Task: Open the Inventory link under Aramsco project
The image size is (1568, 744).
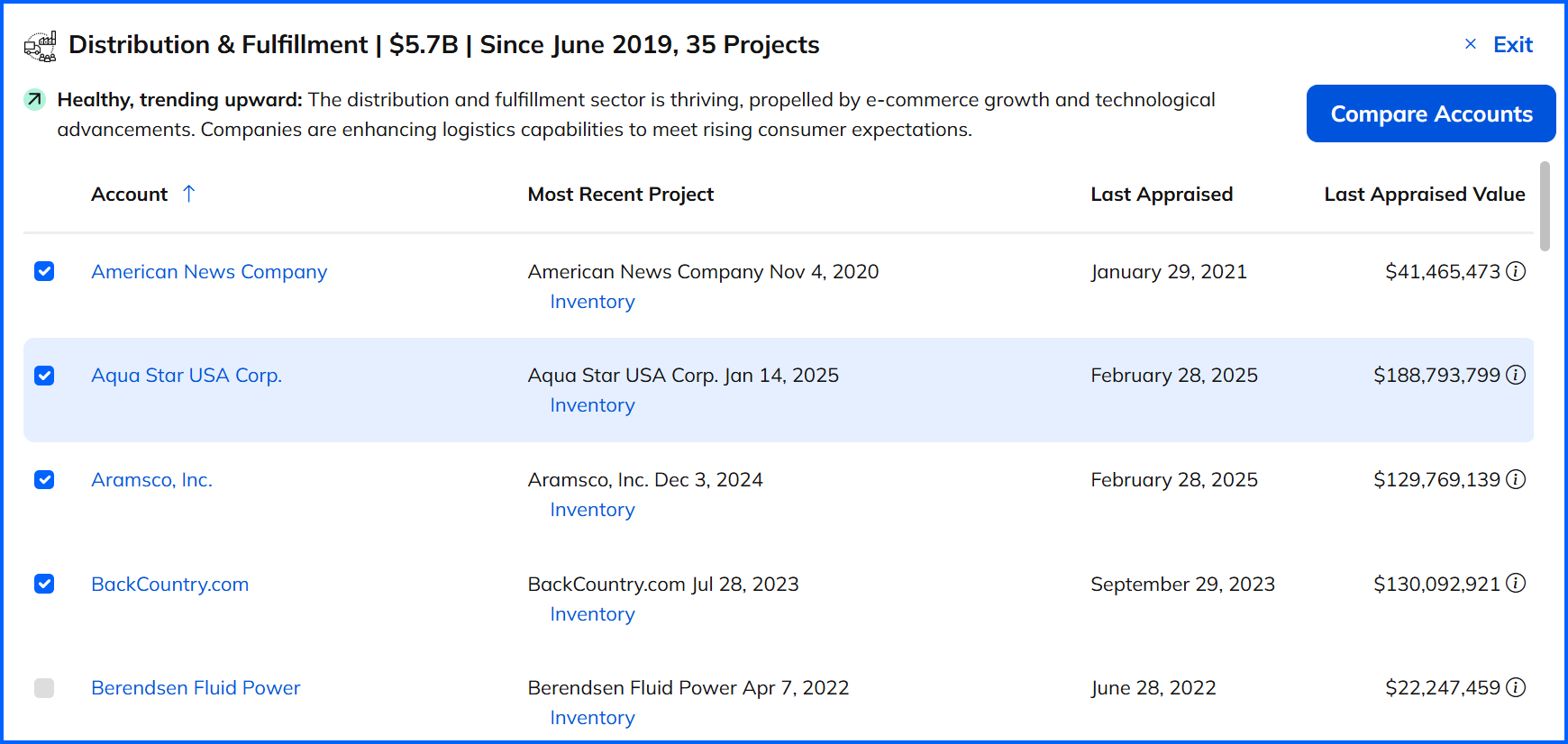Action: click(x=592, y=510)
